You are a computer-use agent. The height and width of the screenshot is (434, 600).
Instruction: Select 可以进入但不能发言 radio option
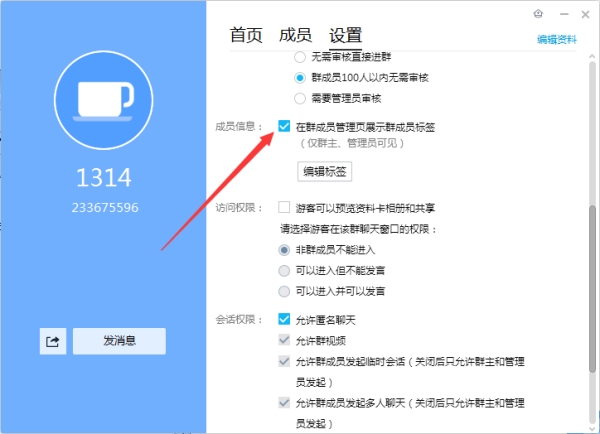(x=284, y=271)
